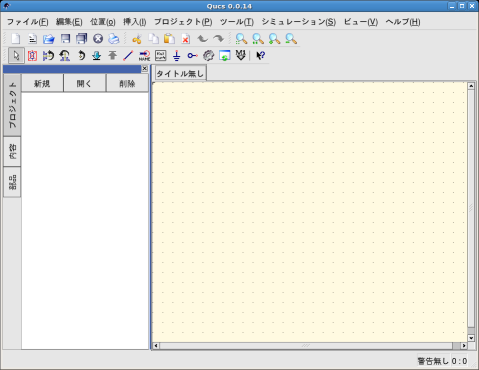Set a marker on the graph
Screen dimensions: 479x370
[x=240, y=55]
